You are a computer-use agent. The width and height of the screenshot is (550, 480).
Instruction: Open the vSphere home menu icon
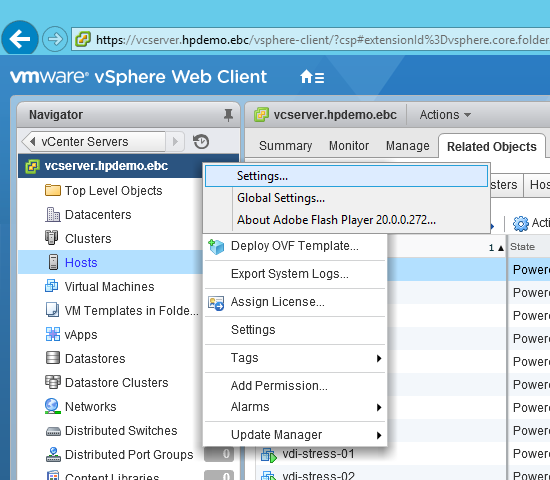pyautogui.click(x=312, y=77)
